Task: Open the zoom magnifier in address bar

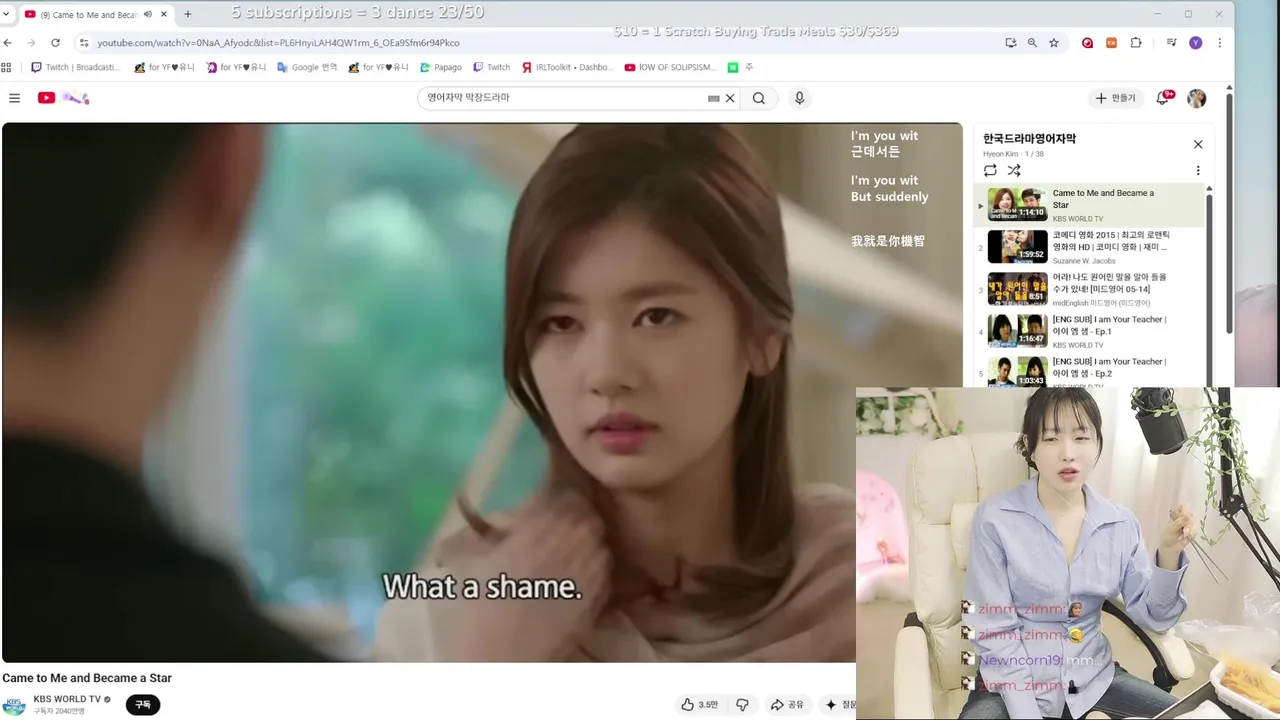Action: 1032,43
